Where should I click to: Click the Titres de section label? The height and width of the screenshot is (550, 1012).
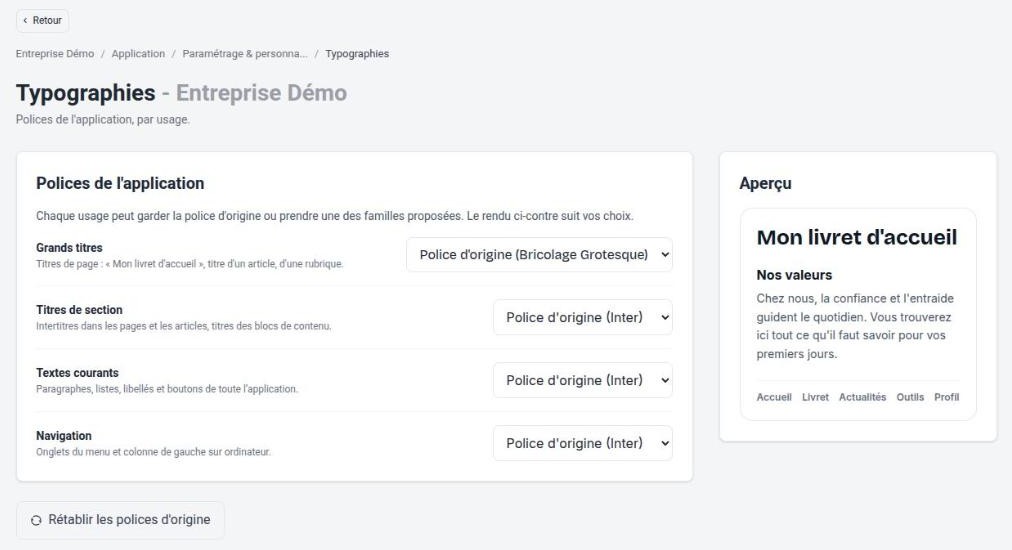pos(79,310)
